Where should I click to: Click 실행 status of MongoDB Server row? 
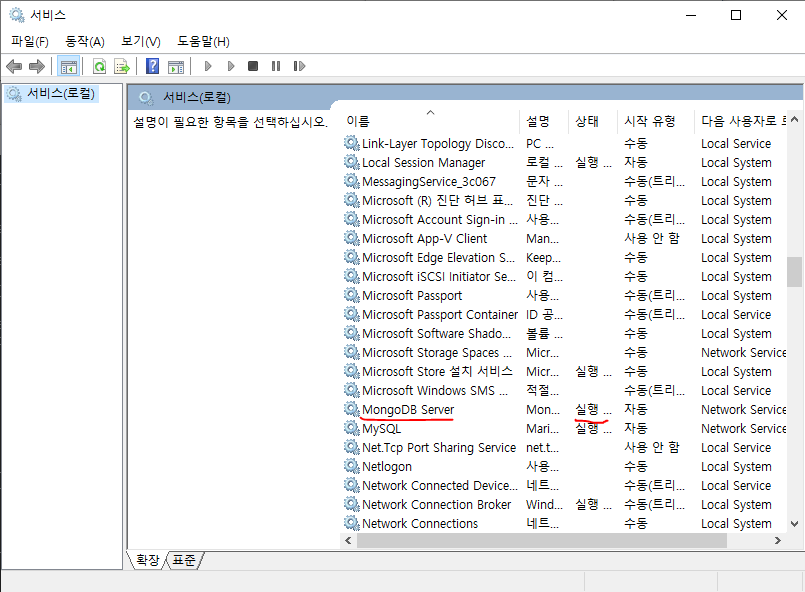pyautogui.click(x=593, y=410)
